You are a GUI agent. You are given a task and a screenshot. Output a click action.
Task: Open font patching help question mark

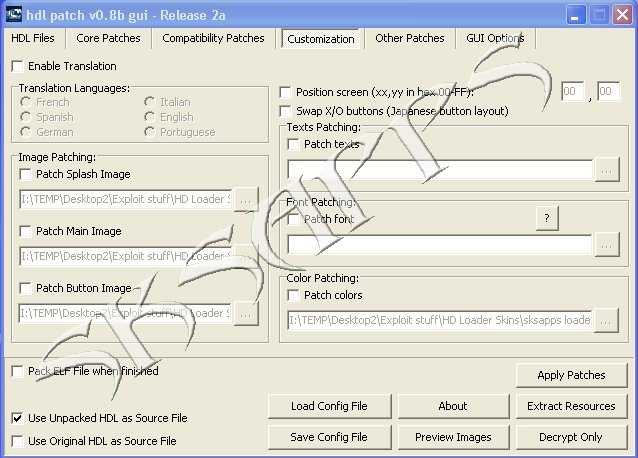(x=547, y=218)
